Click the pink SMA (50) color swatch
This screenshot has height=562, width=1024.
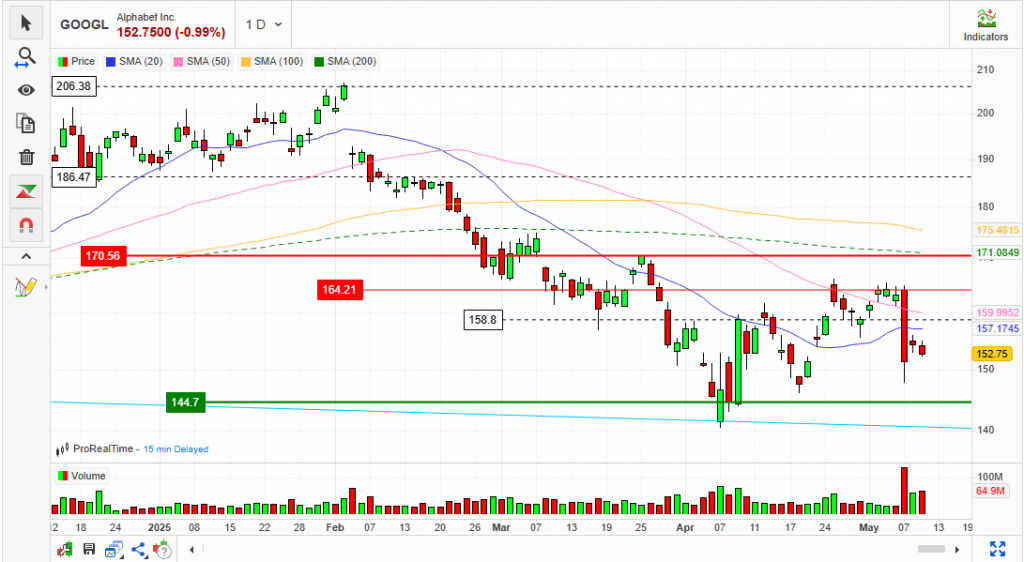pos(178,61)
